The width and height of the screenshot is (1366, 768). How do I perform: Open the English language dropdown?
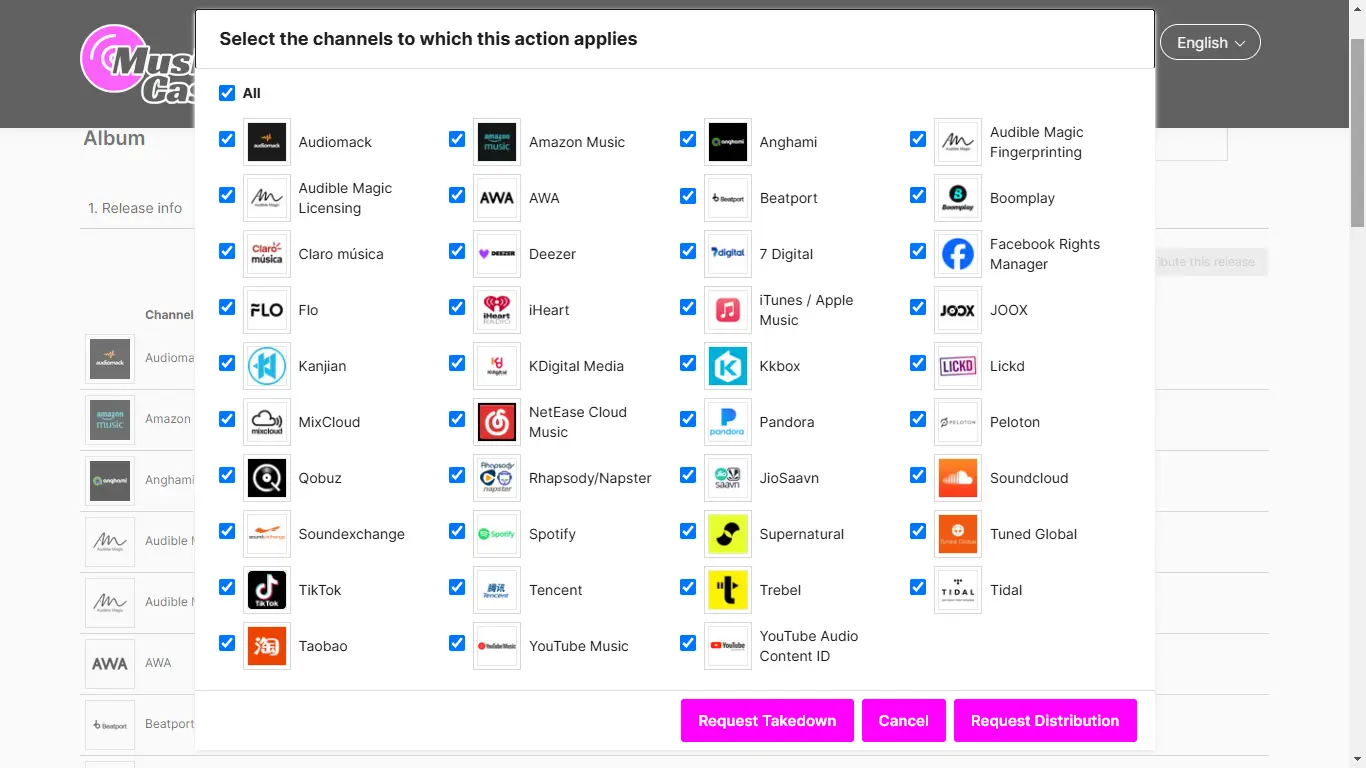click(x=1210, y=42)
